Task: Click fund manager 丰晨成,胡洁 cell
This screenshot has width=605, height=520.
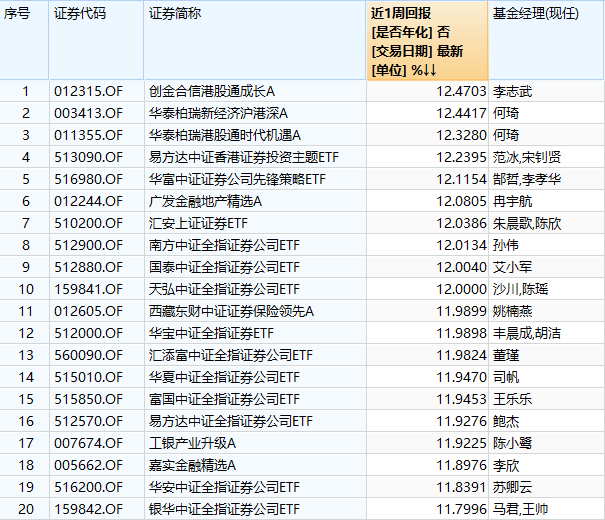Action: (529, 333)
